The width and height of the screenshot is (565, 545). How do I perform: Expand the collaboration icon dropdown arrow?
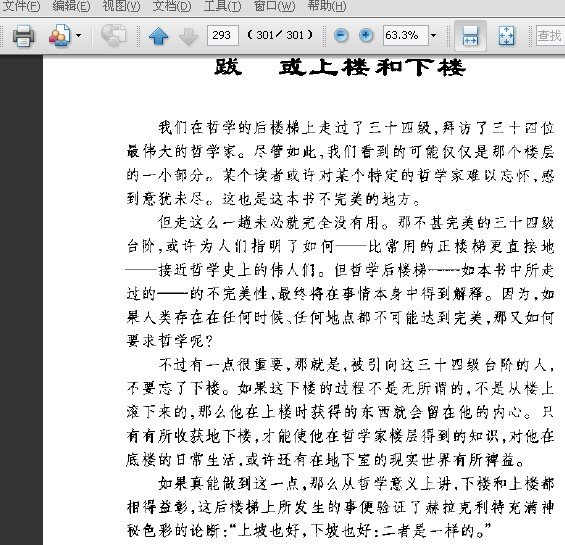[x=79, y=35]
